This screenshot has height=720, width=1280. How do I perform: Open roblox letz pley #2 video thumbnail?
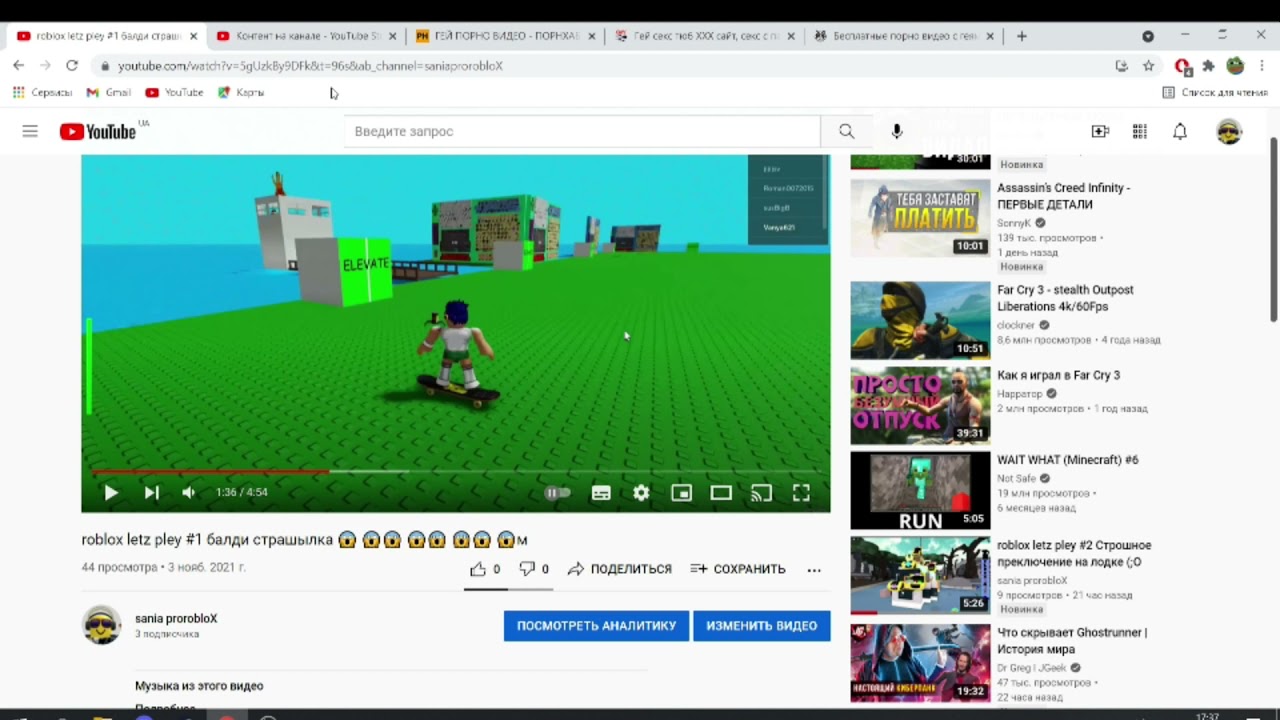click(920, 575)
